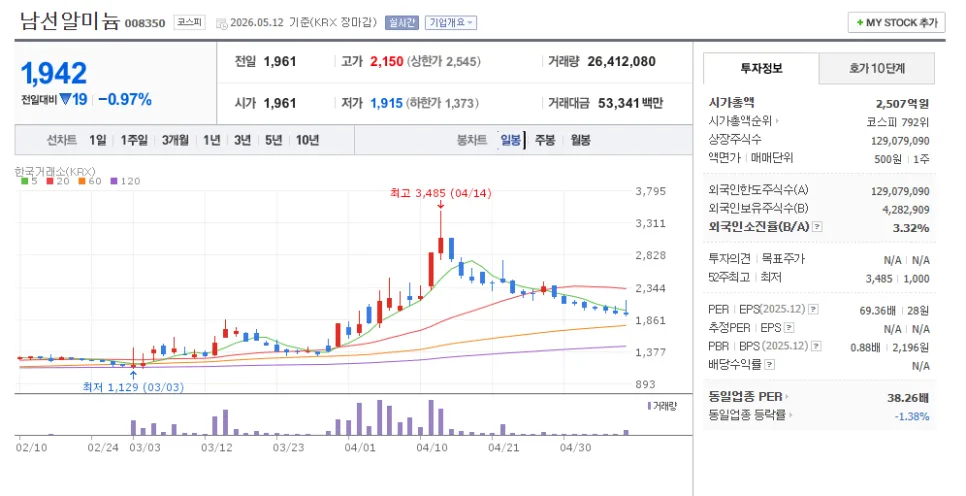This screenshot has height=496, width=966.
Task: Click the 액면가 label
Action: point(724,158)
